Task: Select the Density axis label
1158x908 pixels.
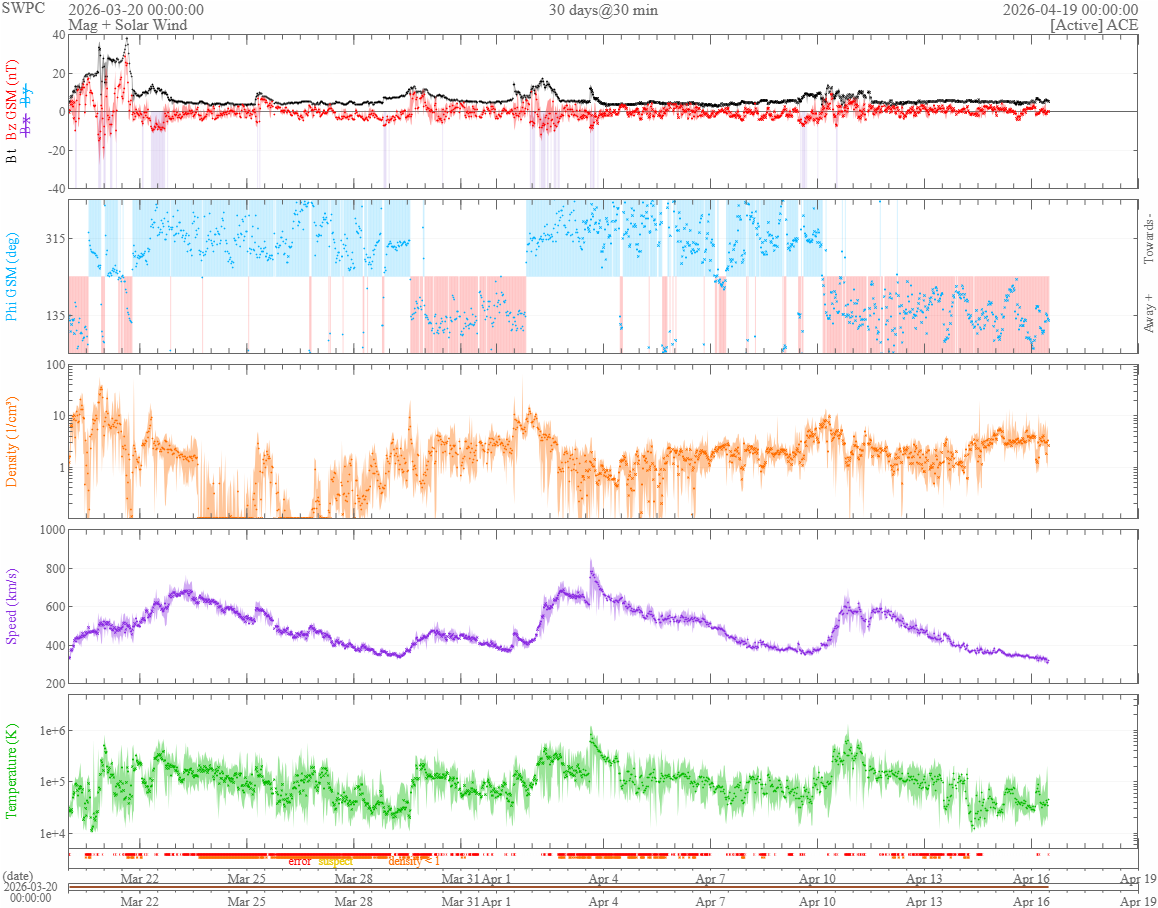Action: coord(11,442)
